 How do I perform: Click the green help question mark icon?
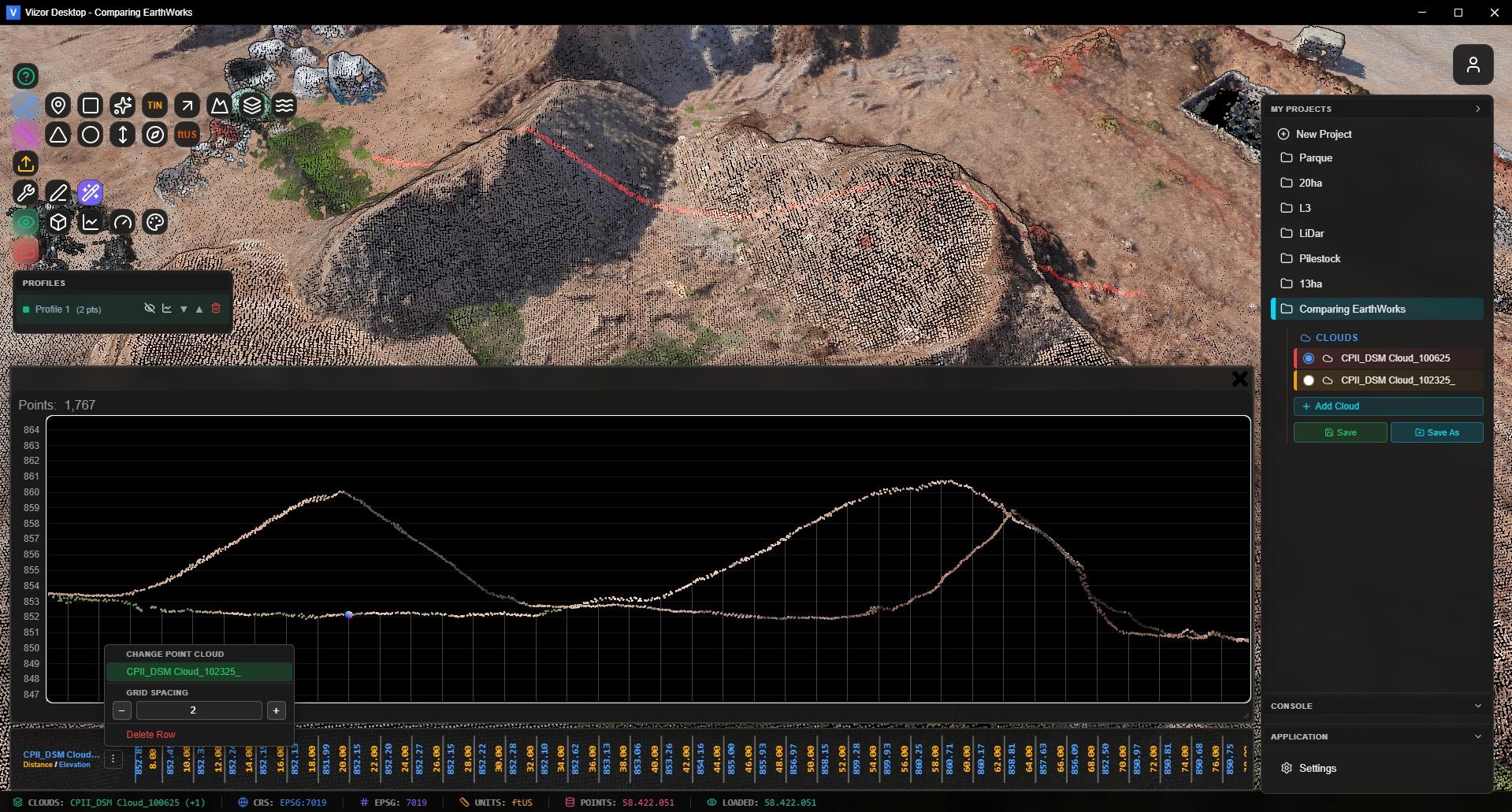click(x=26, y=76)
